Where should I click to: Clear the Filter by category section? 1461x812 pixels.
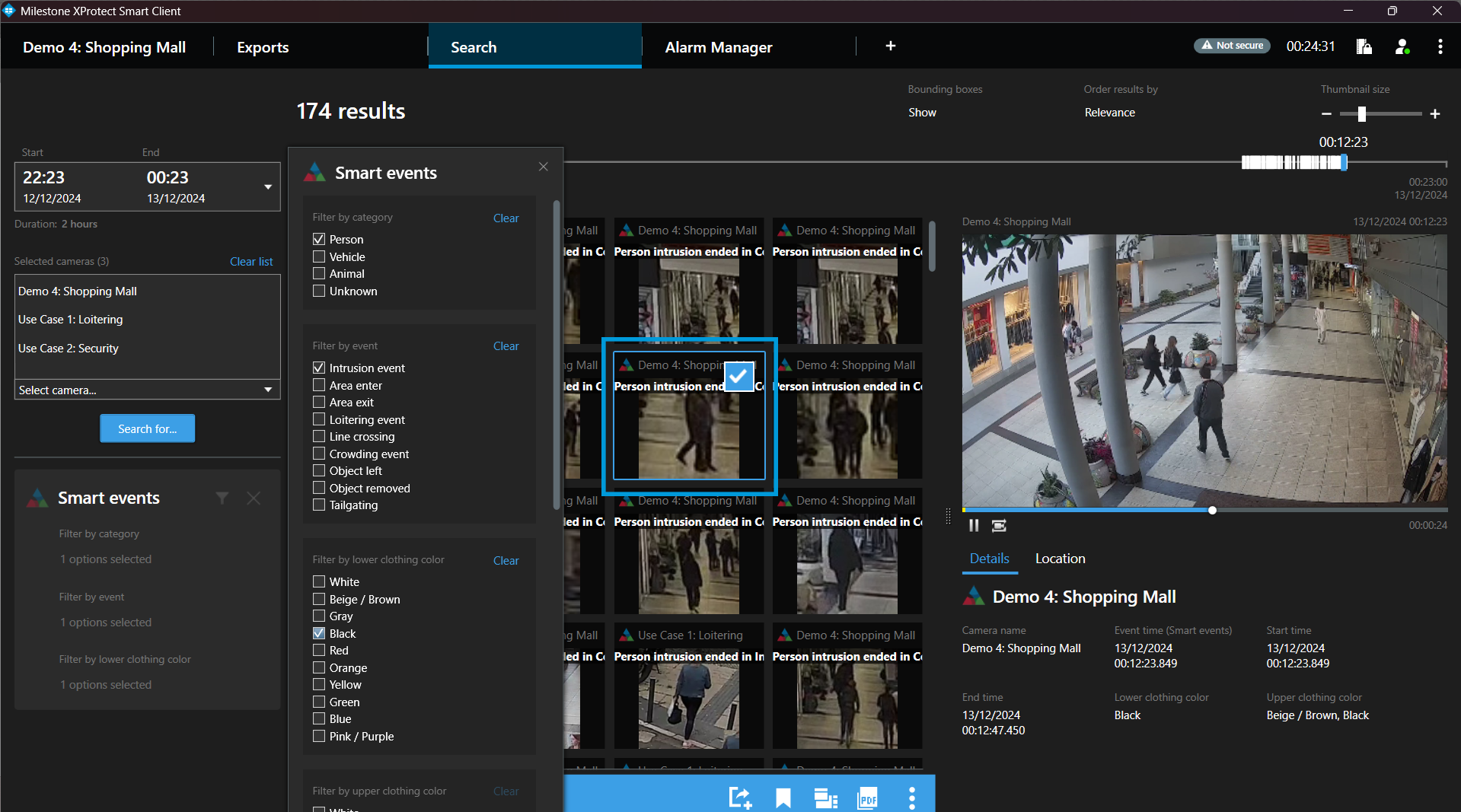point(506,218)
